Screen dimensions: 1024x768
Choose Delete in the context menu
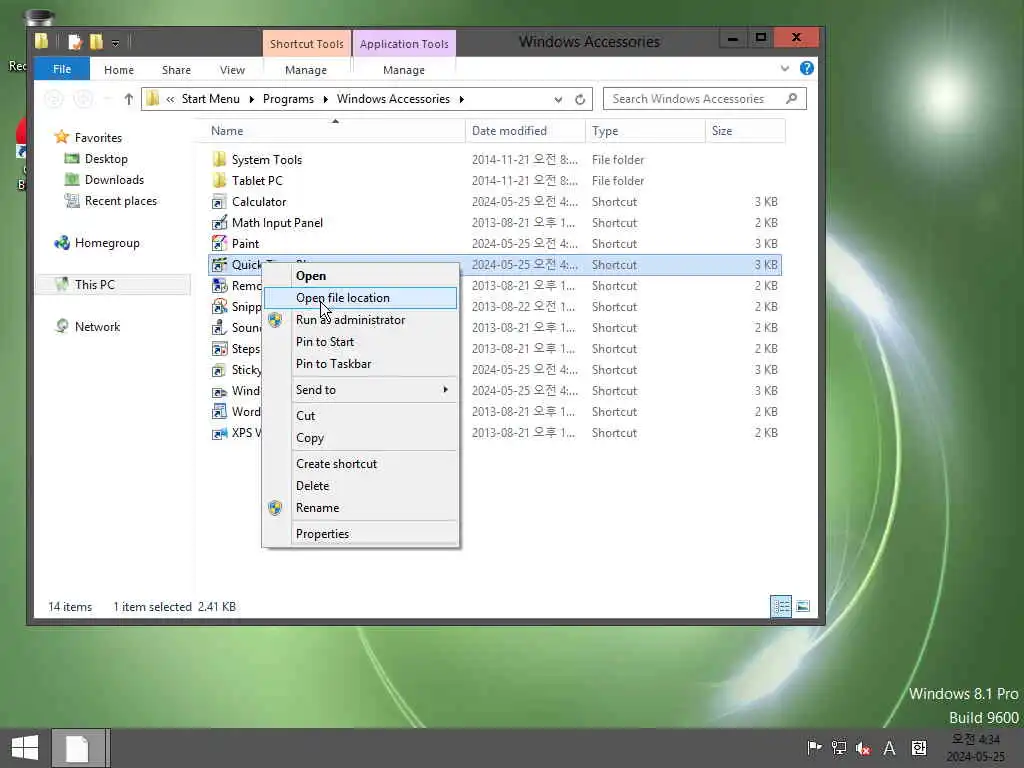[x=360, y=486]
